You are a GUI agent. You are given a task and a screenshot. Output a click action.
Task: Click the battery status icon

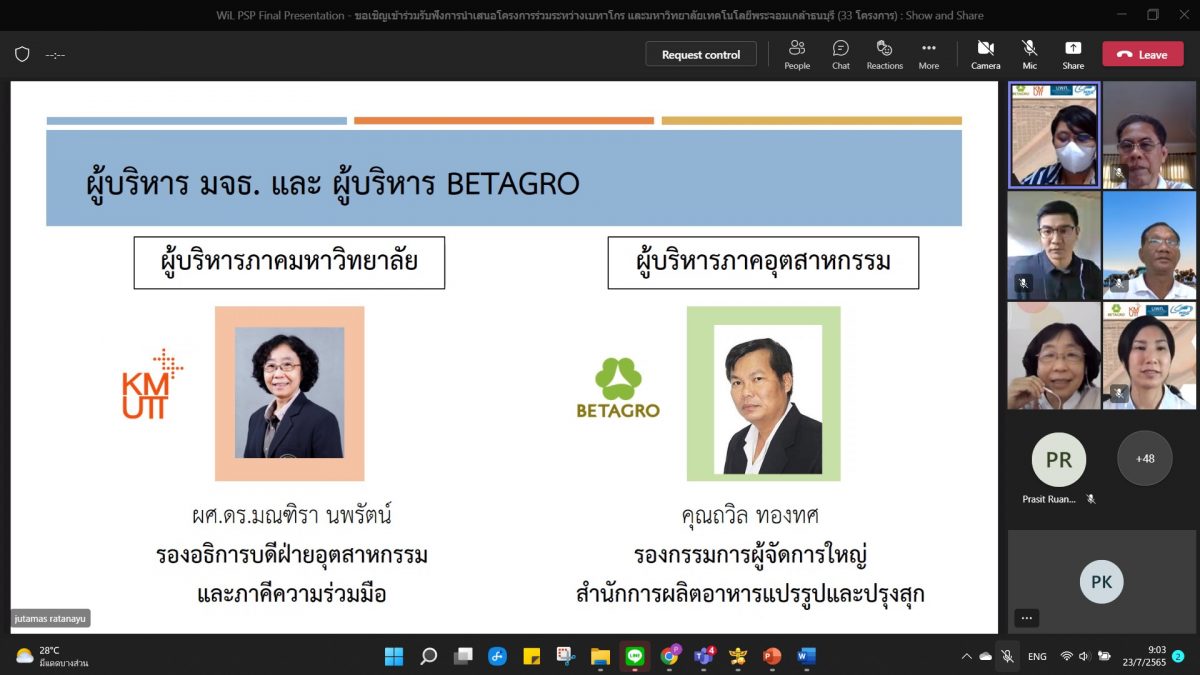click(1105, 656)
